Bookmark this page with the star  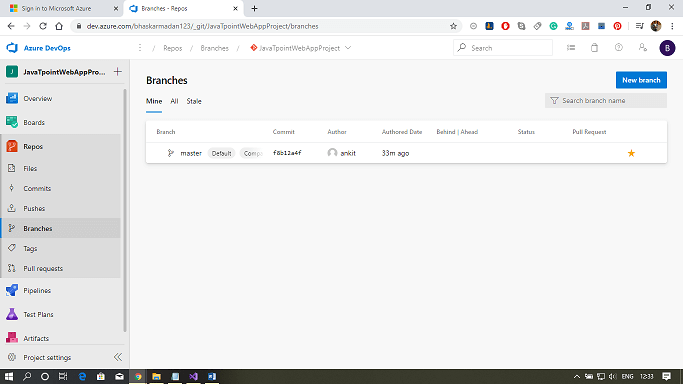(x=453, y=26)
